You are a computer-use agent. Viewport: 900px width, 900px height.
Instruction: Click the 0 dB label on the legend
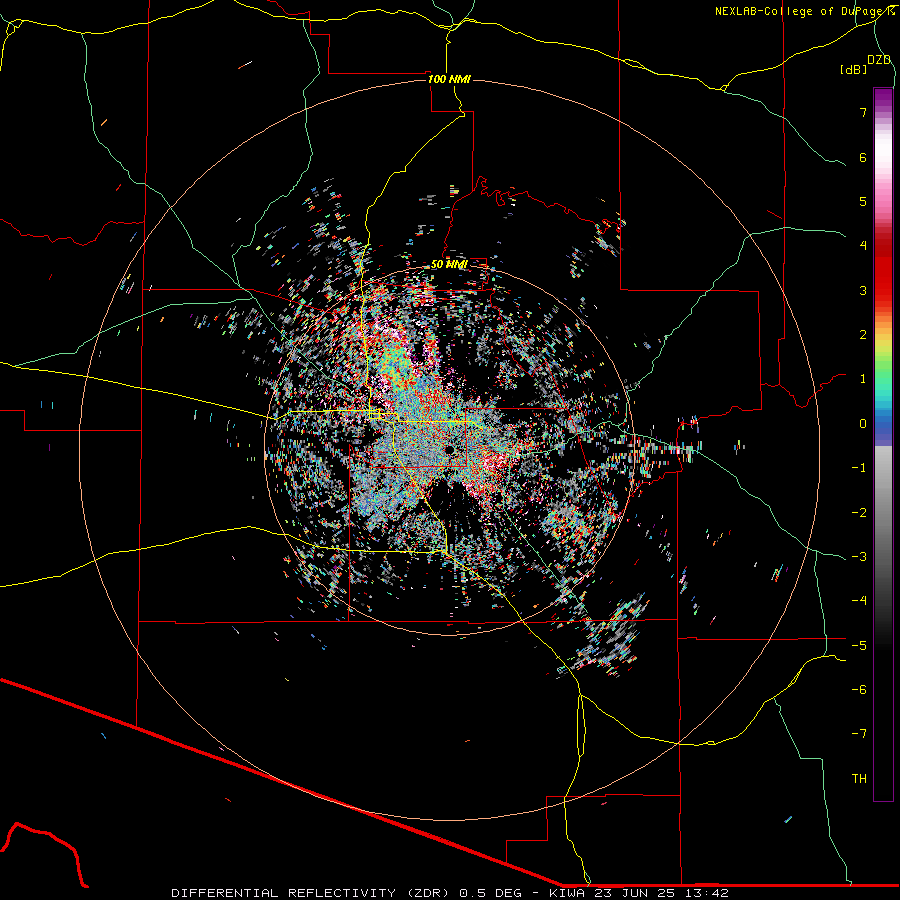click(863, 424)
